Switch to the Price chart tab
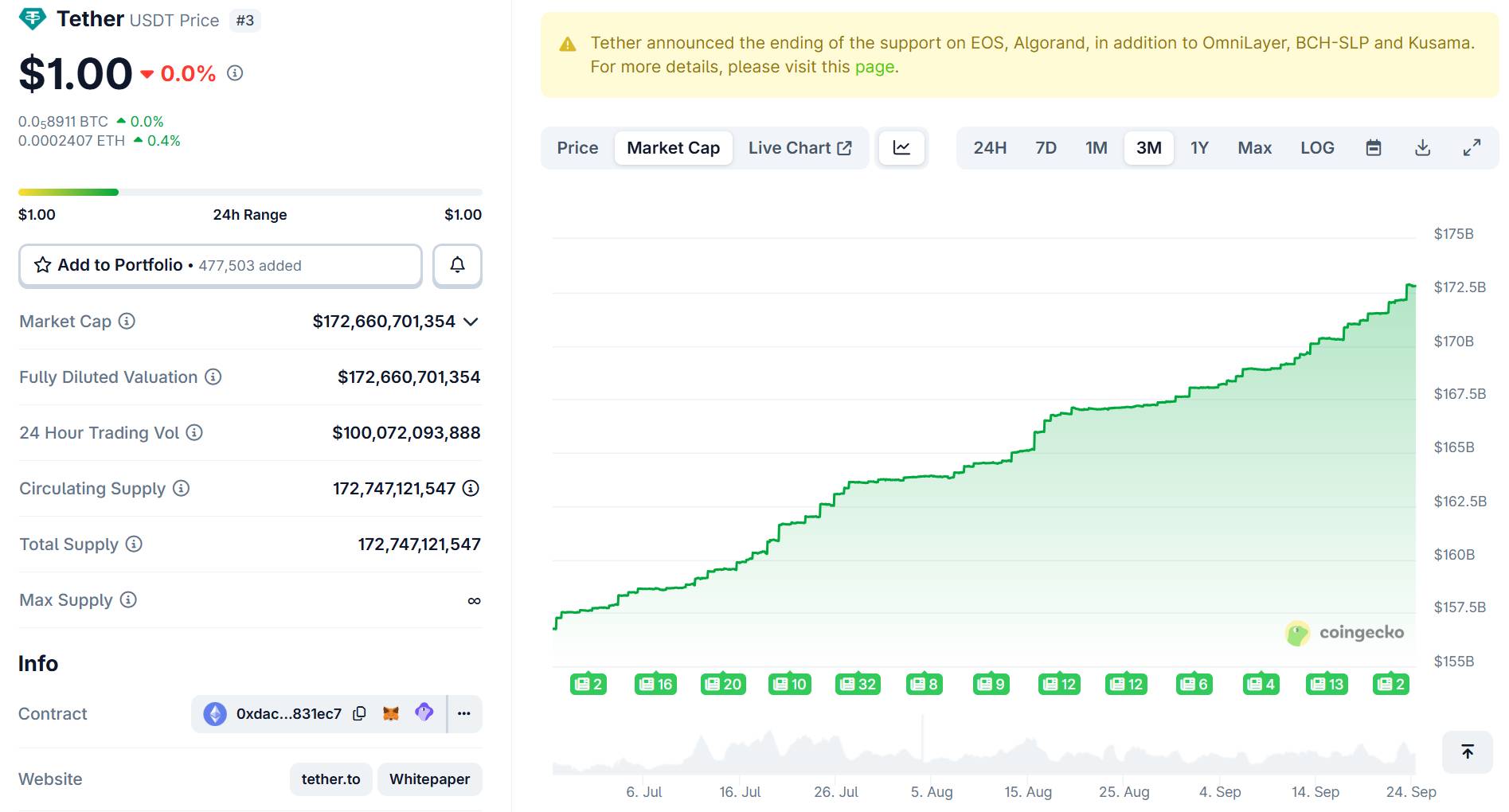 [577, 148]
